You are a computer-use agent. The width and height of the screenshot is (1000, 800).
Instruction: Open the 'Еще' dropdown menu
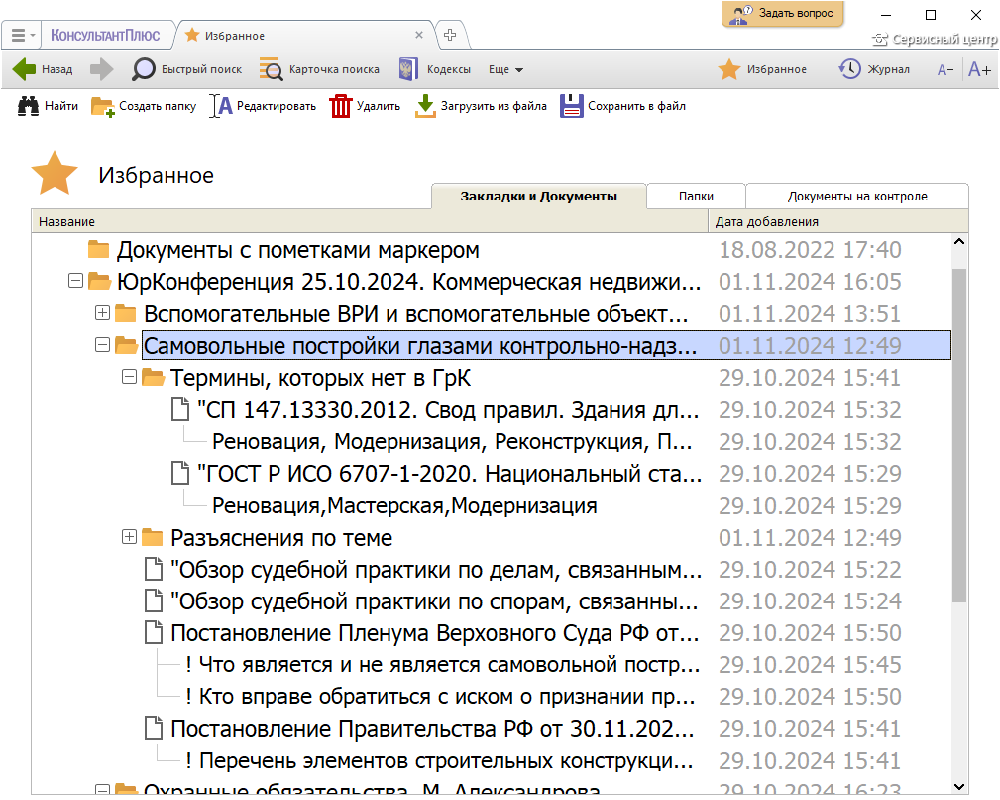[506, 69]
